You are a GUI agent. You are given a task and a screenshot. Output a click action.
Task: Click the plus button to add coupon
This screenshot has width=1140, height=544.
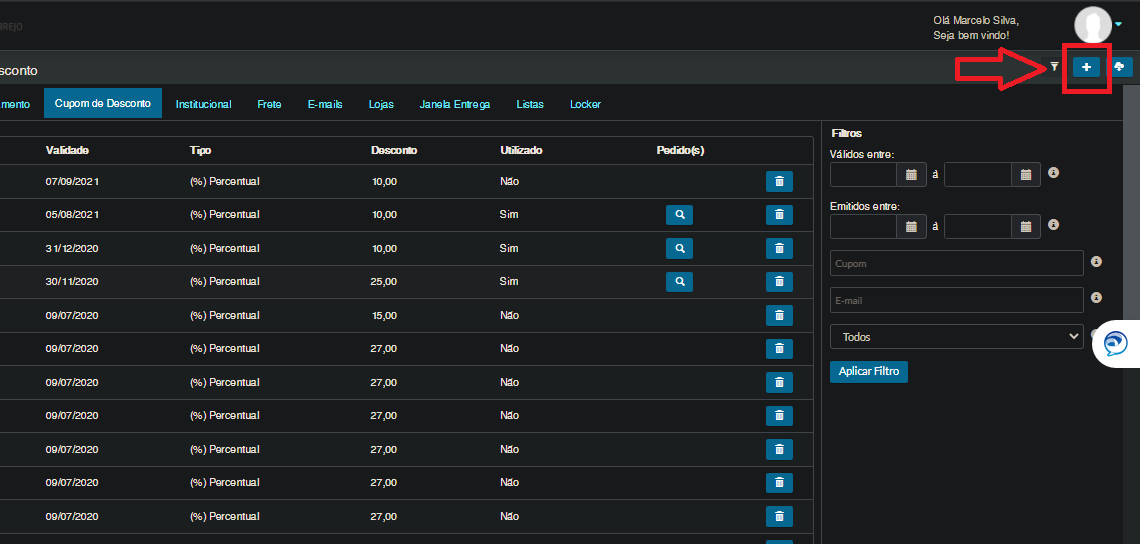(1086, 67)
